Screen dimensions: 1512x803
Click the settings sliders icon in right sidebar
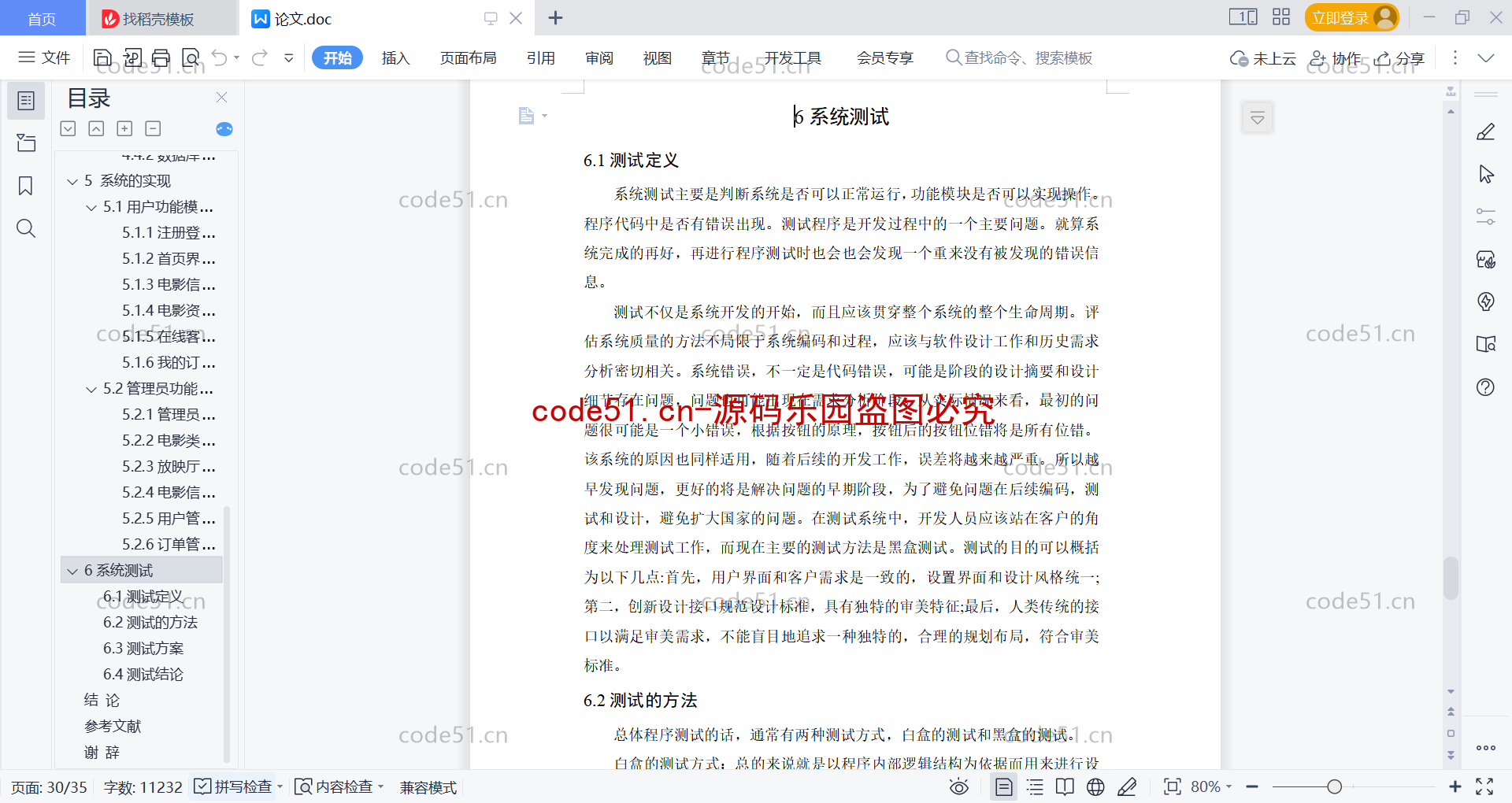tap(1486, 216)
